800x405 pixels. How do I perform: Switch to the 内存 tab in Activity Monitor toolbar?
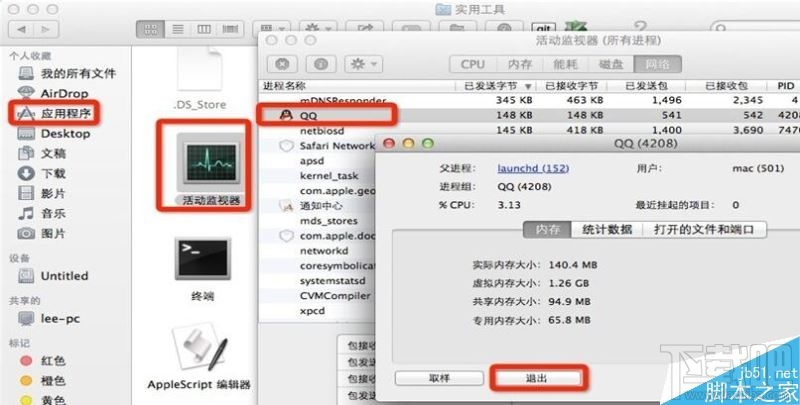coord(520,64)
